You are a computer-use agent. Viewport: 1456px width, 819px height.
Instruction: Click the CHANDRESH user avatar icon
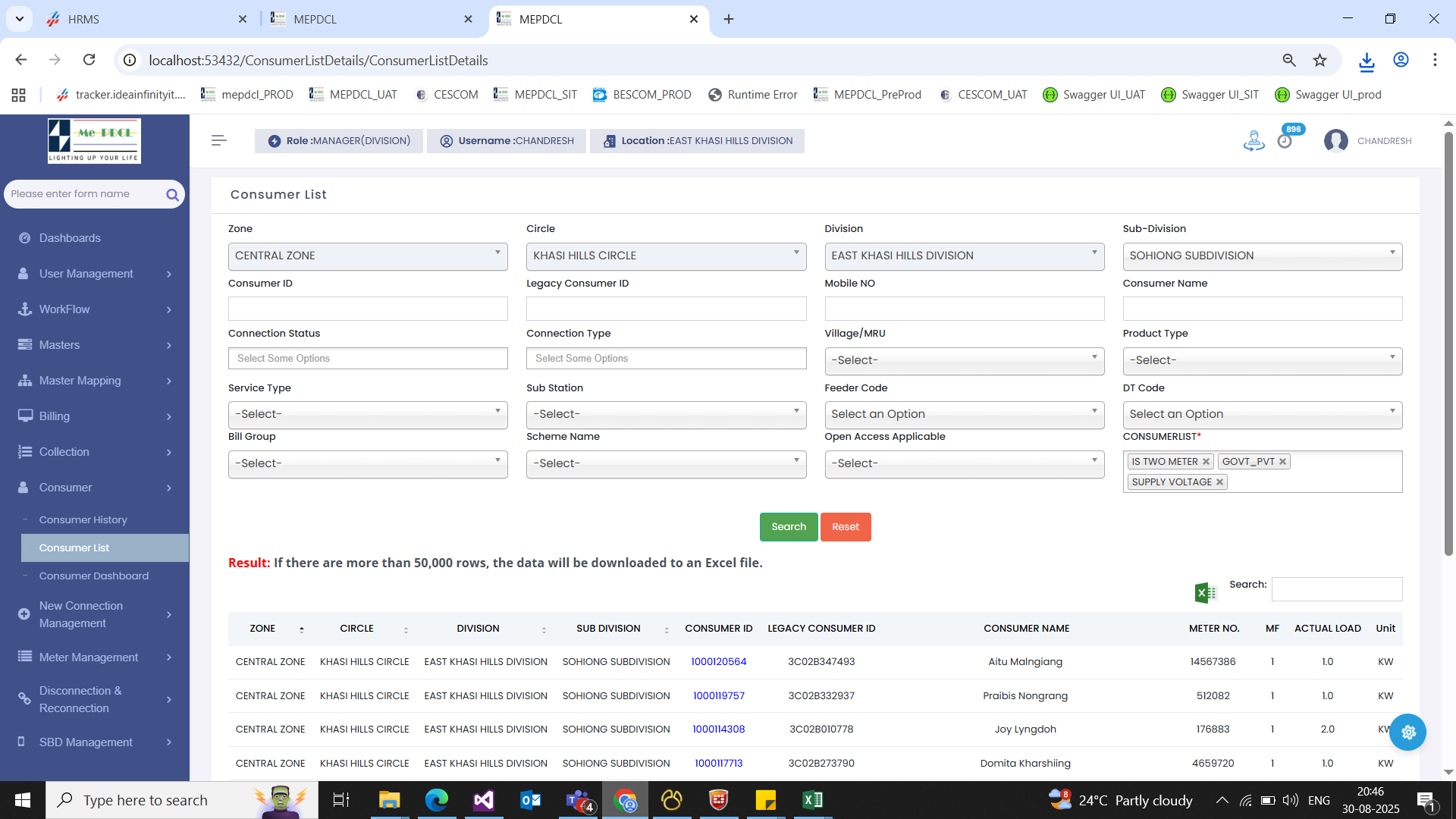(x=1335, y=141)
